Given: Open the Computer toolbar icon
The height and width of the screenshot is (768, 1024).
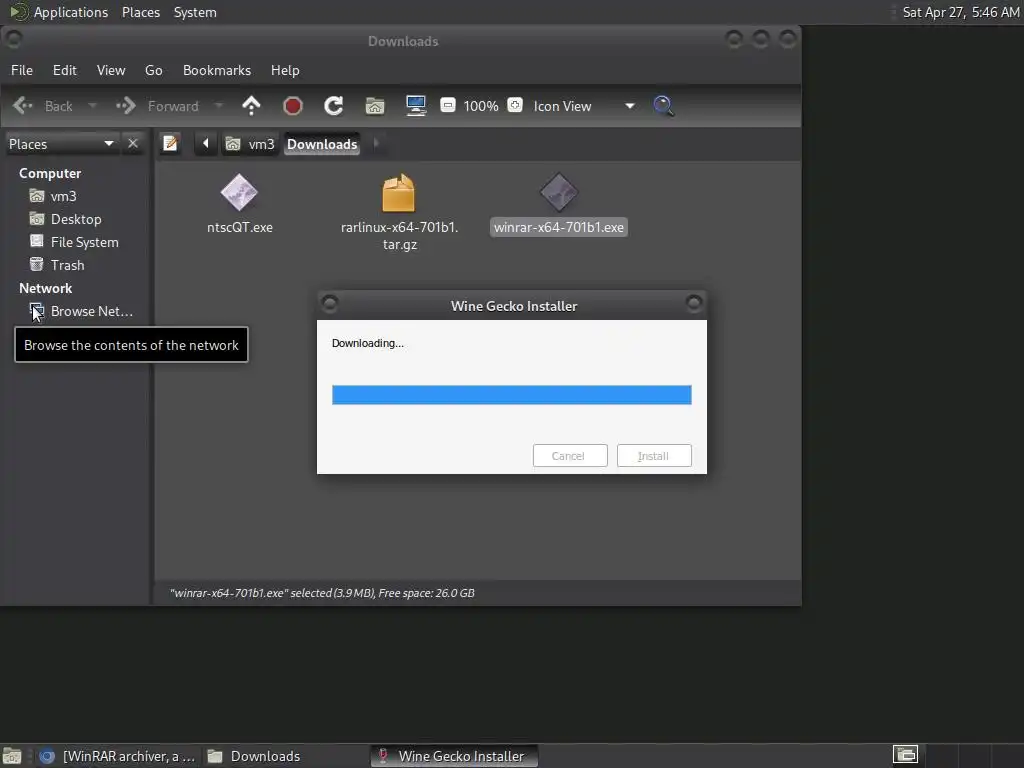Looking at the screenshot, I should tap(416, 106).
